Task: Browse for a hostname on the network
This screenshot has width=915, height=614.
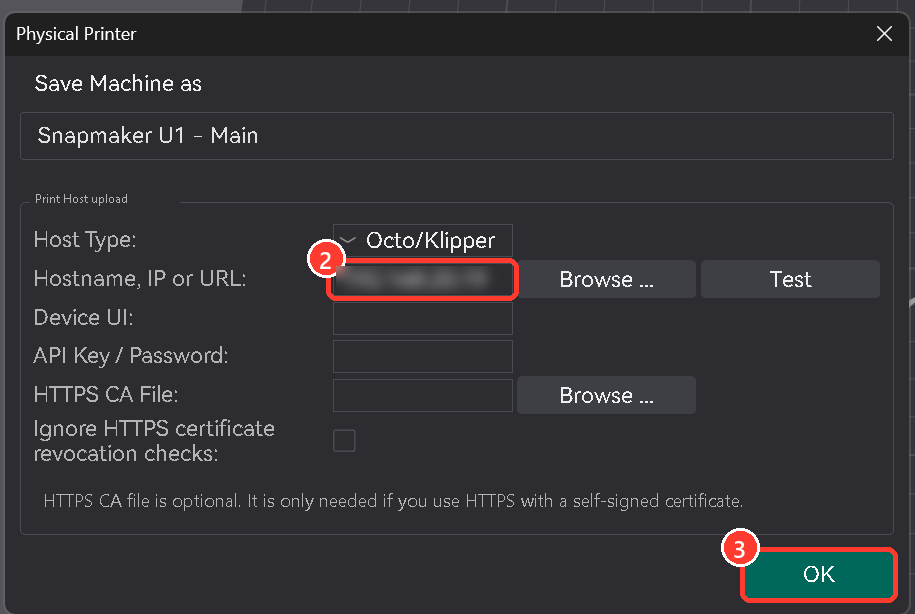Action: 606,280
